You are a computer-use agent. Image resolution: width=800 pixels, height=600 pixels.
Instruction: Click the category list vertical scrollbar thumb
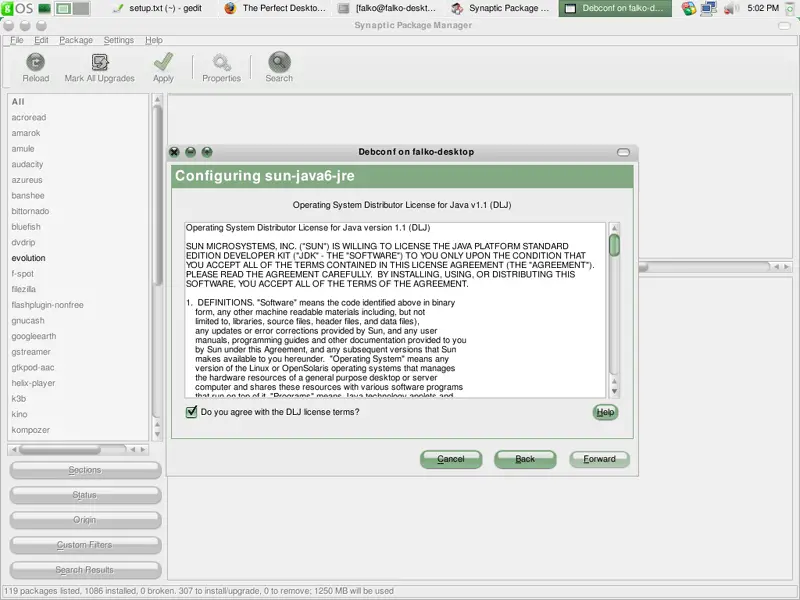pyautogui.click(x=158, y=195)
